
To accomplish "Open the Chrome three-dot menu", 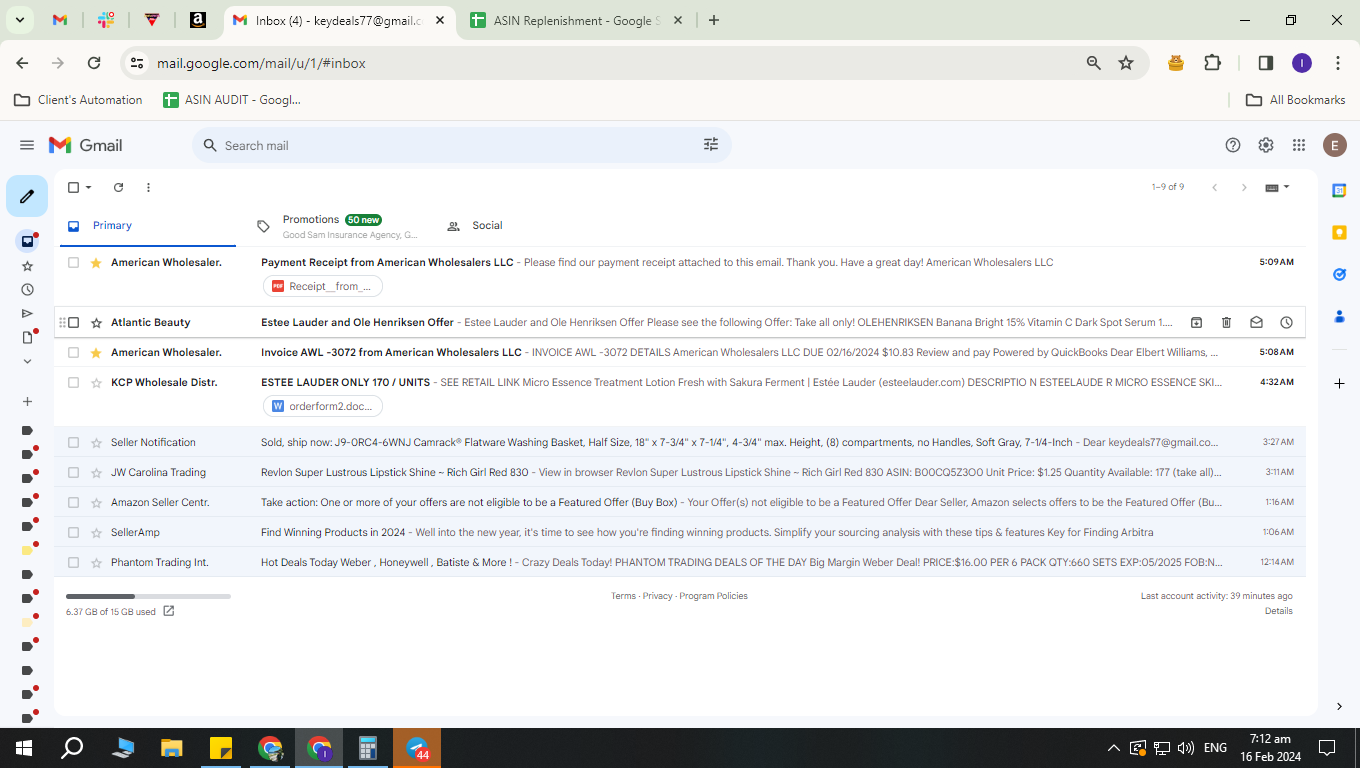I will pos(1338,63).
